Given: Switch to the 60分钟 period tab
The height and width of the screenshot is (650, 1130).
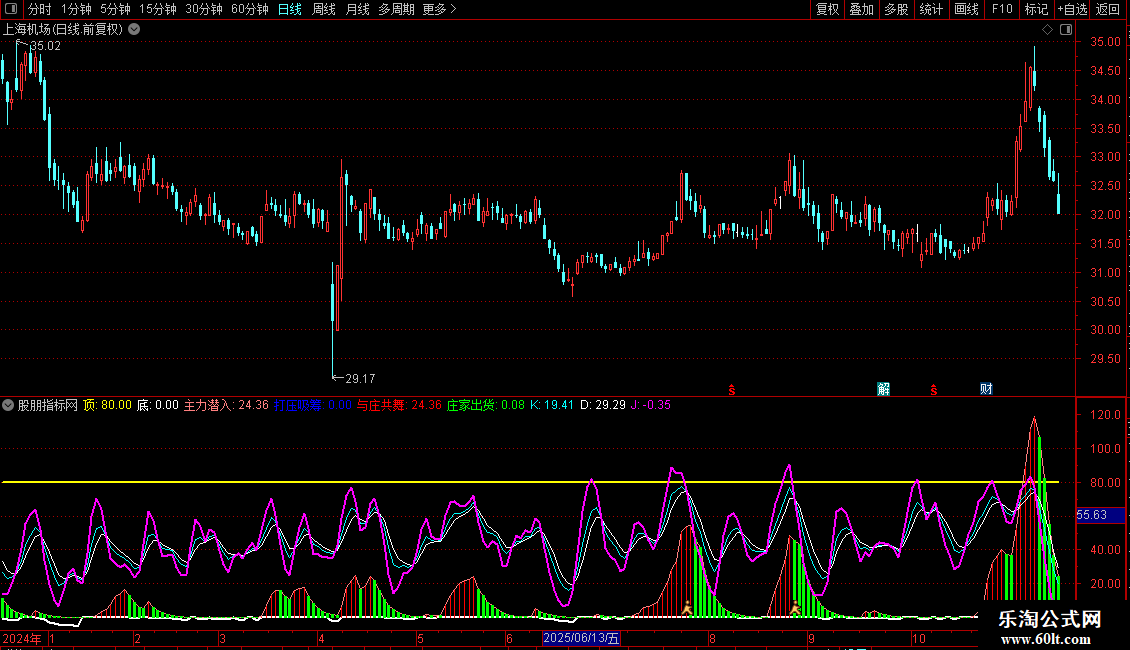Looking at the screenshot, I should pyautogui.click(x=249, y=9).
